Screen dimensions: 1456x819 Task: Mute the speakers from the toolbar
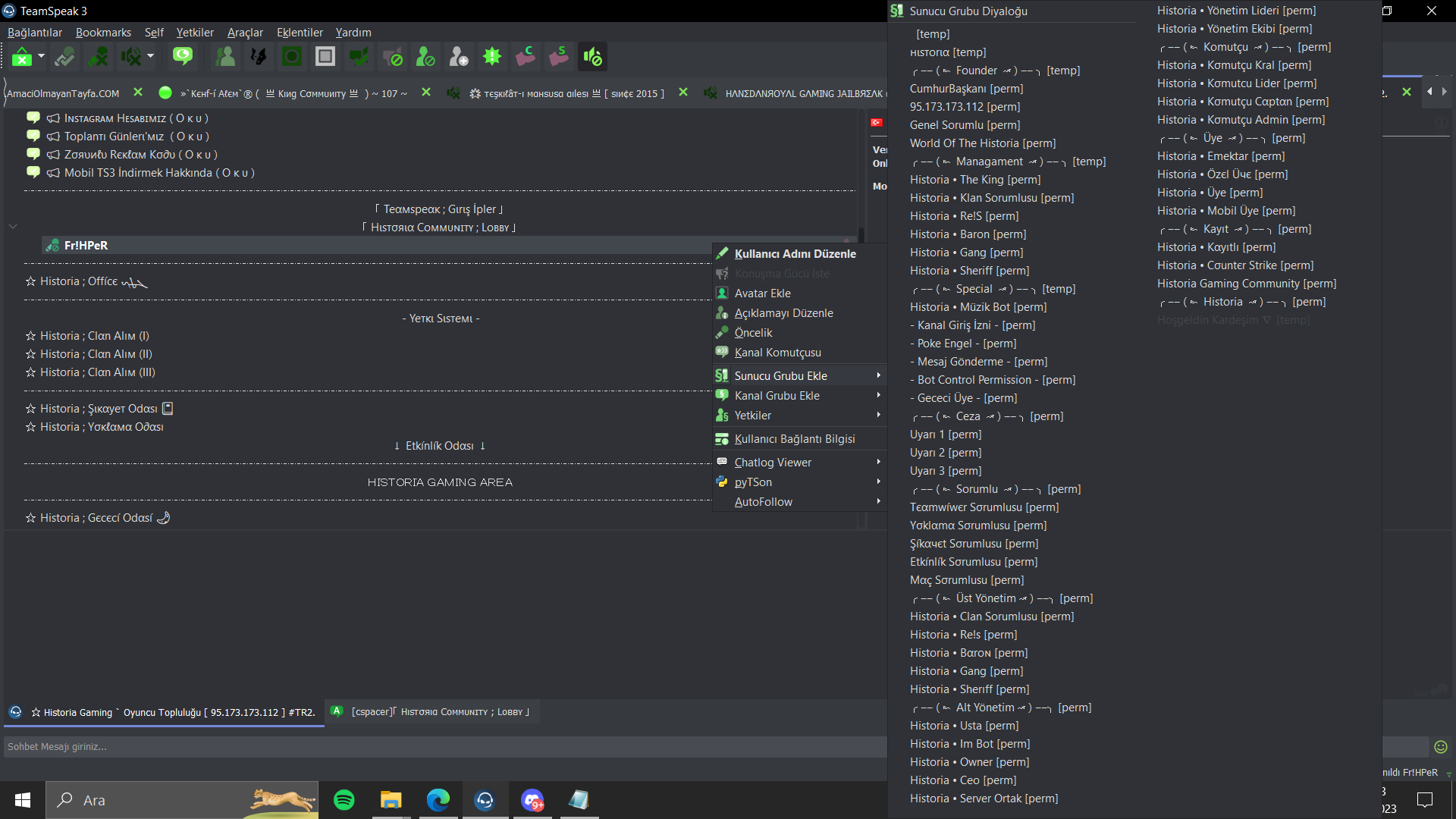pos(131,57)
